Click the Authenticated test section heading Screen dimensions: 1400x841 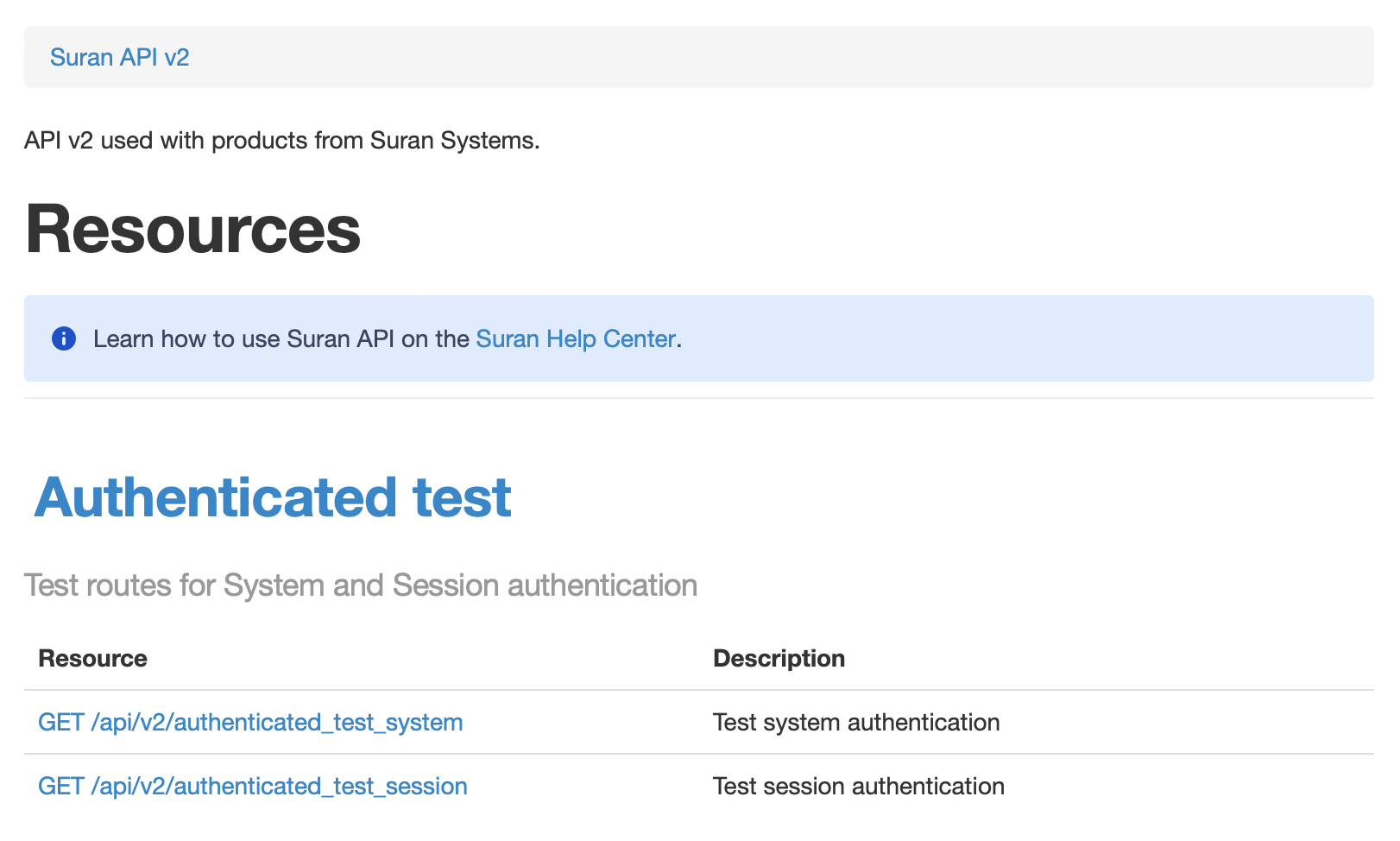coord(273,497)
